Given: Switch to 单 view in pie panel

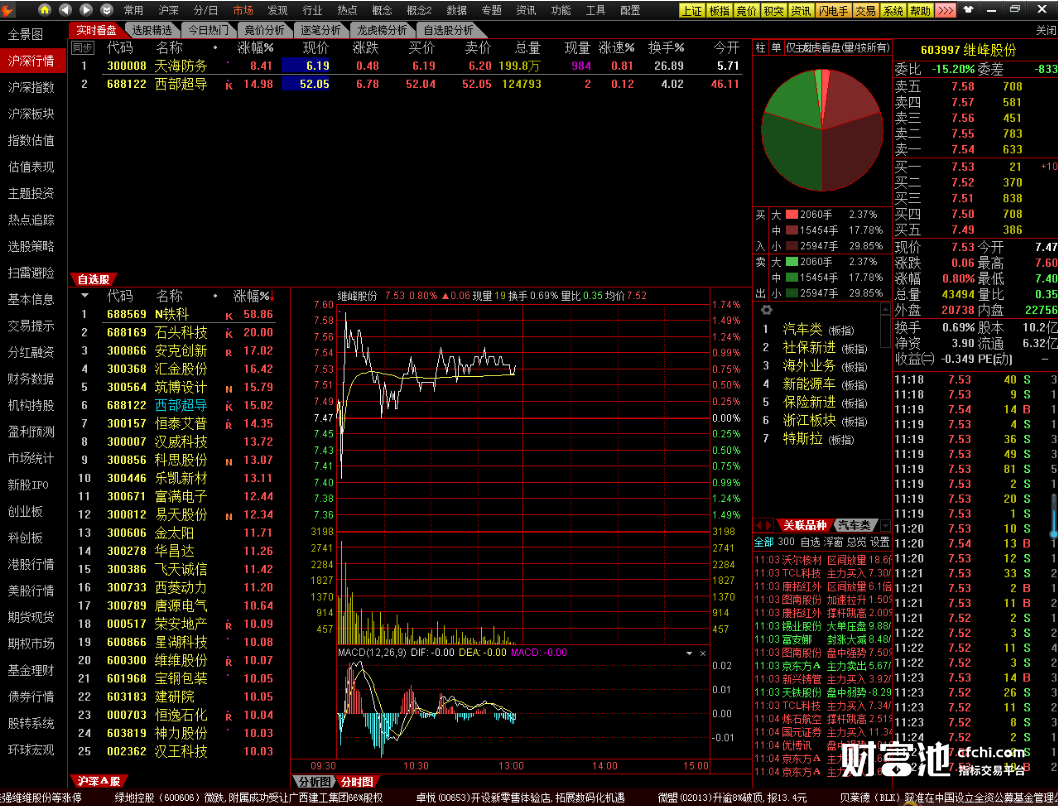Looking at the screenshot, I should point(776,48).
